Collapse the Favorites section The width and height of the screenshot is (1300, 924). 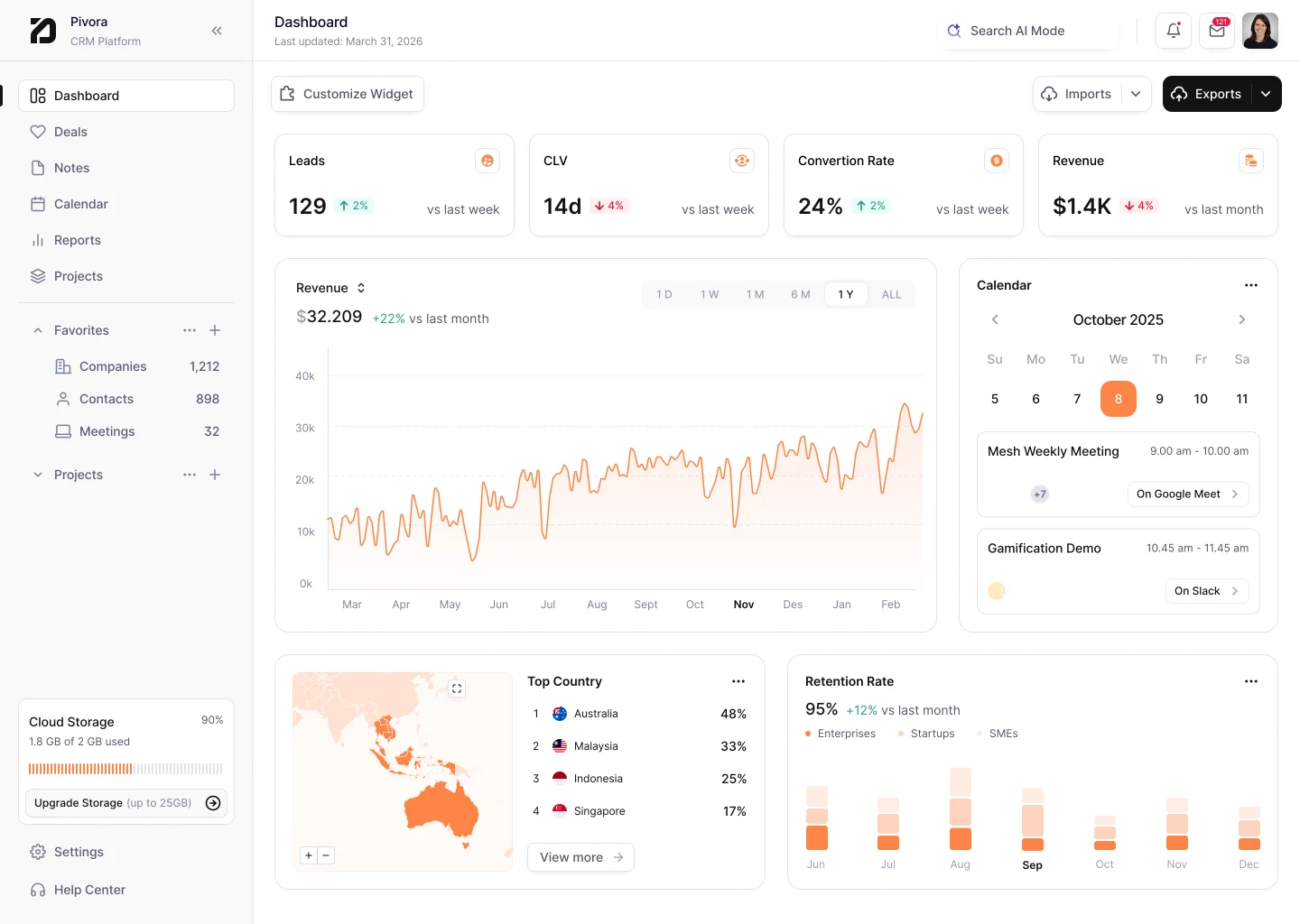(x=38, y=330)
